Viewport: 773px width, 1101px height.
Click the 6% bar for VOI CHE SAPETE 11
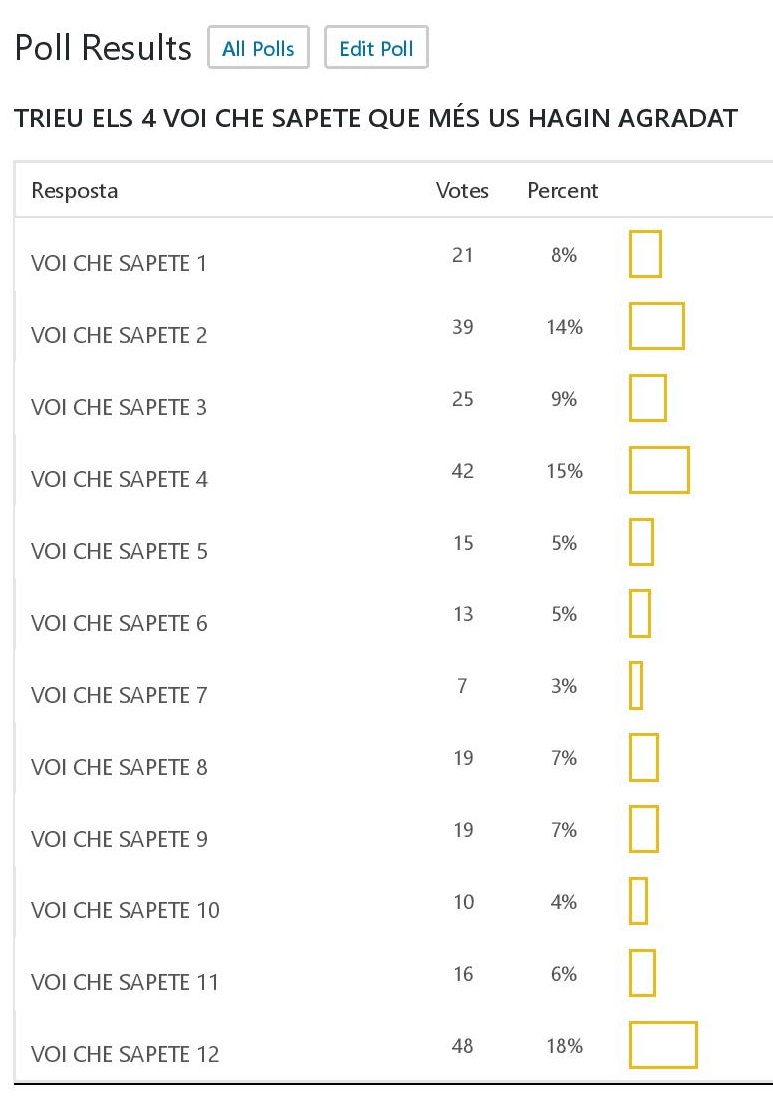642,973
